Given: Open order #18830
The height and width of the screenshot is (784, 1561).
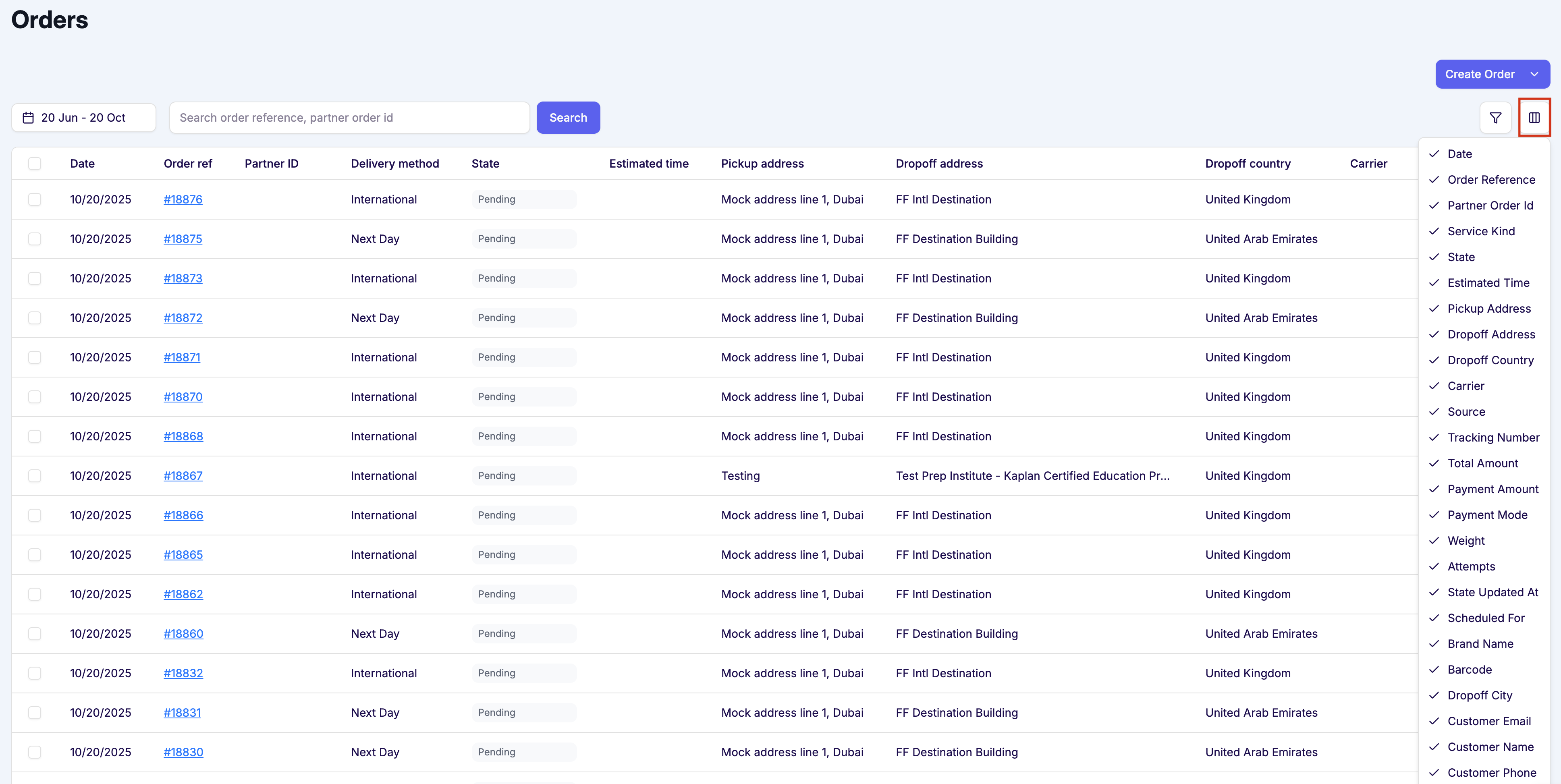Looking at the screenshot, I should 183,752.
